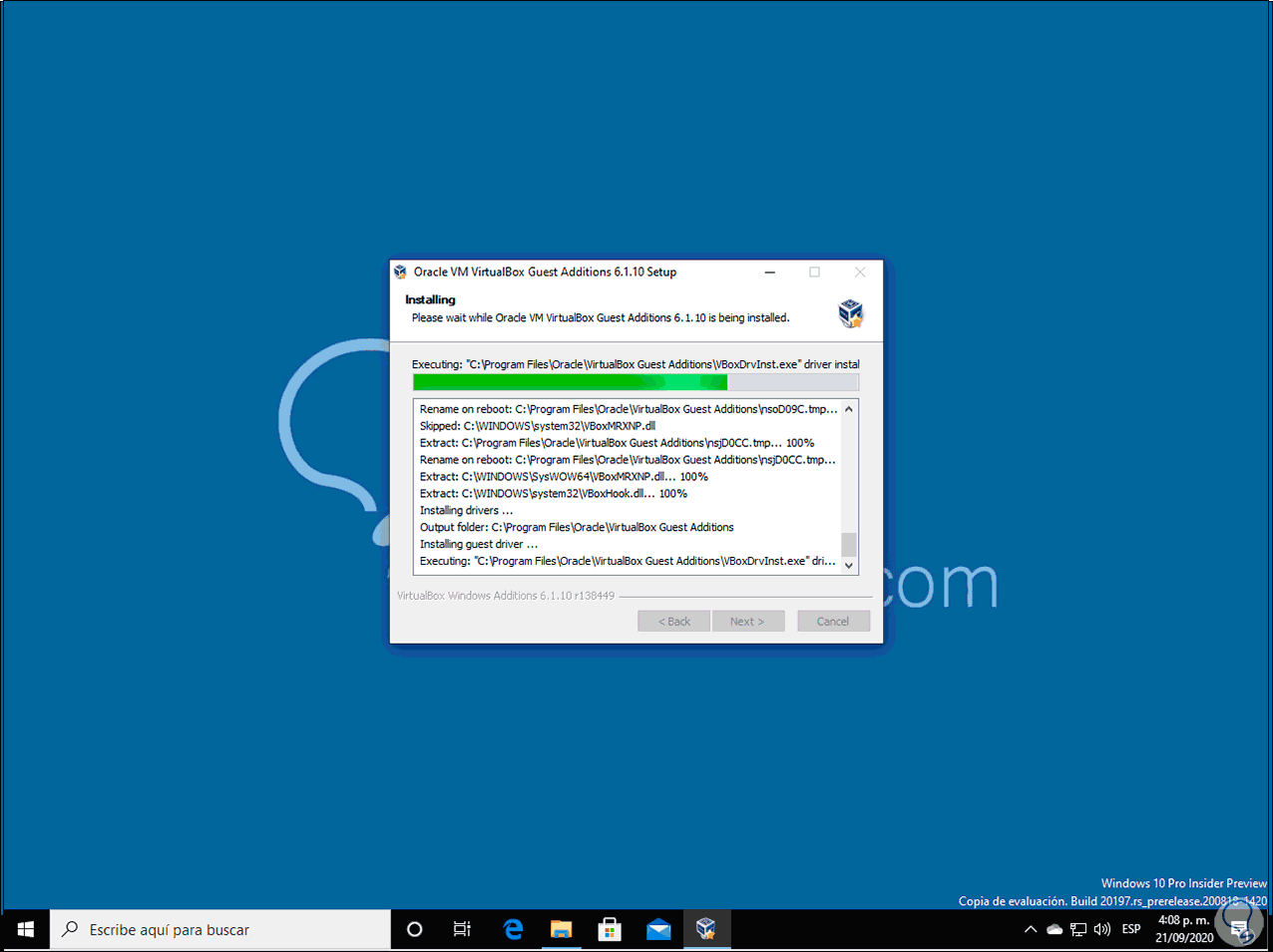This screenshot has height=952, width=1273.
Task: Open the volume speaker tray icon
Action: pos(1102,929)
